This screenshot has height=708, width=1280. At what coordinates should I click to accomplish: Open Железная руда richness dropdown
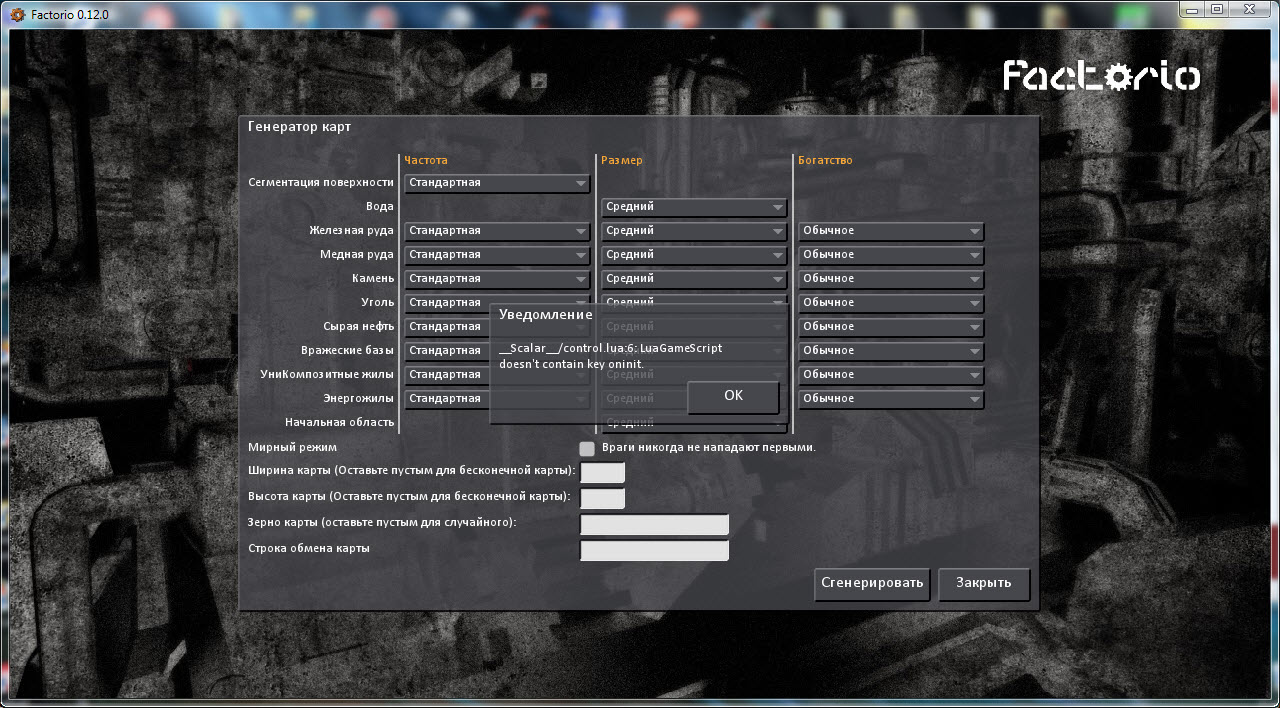point(891,231)
